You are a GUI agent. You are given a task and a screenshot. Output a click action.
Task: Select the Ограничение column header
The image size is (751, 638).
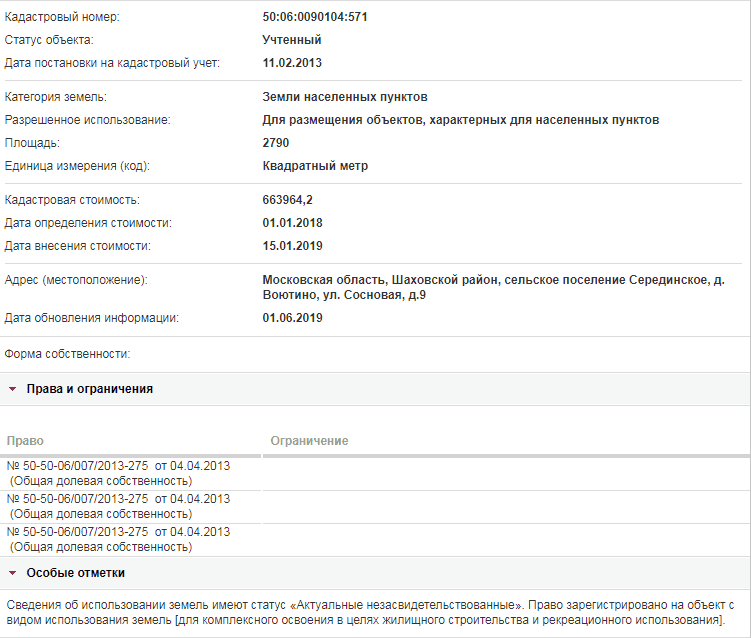point(309,441)
